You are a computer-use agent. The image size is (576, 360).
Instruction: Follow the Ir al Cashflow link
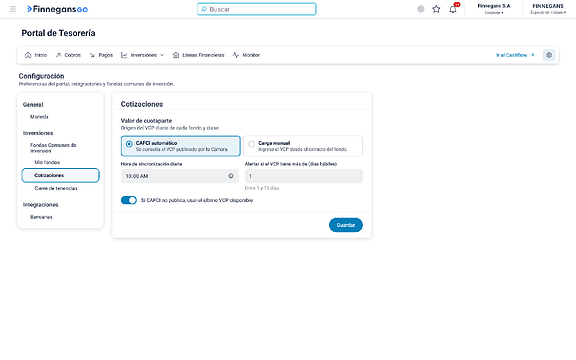click(x=515, y=55)
